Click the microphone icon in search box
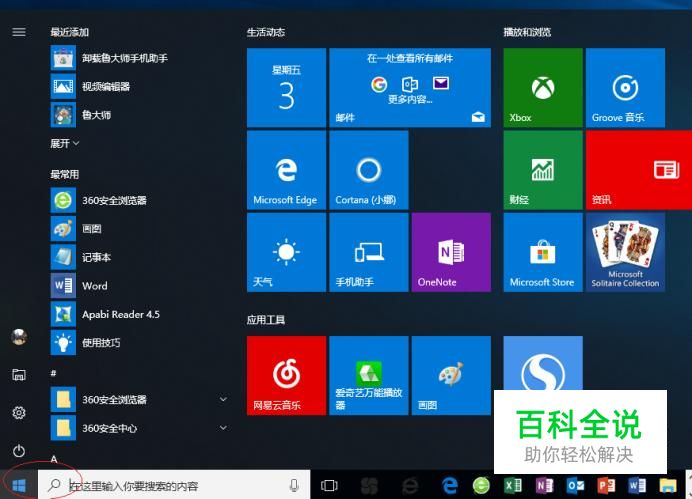Screen dimensions: 692x499 [x=294, y=486]
